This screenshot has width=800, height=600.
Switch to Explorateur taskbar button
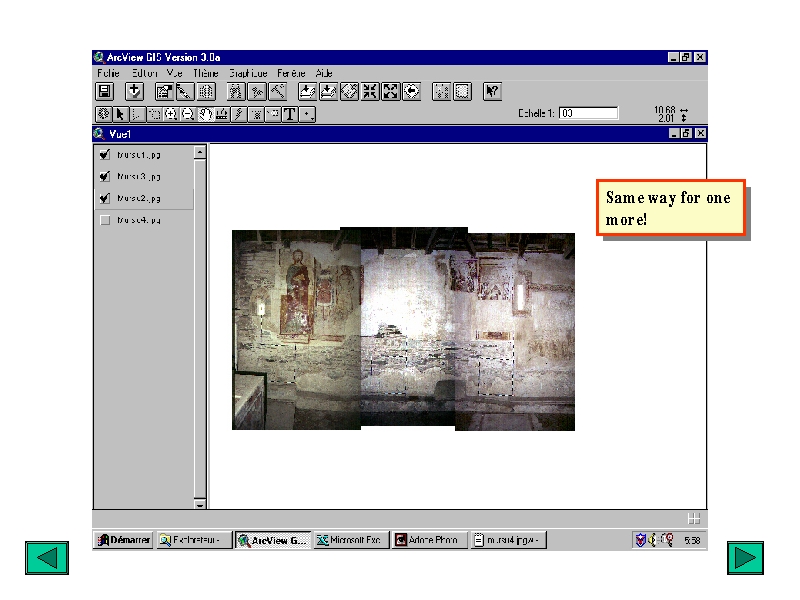tap(194, 540)
